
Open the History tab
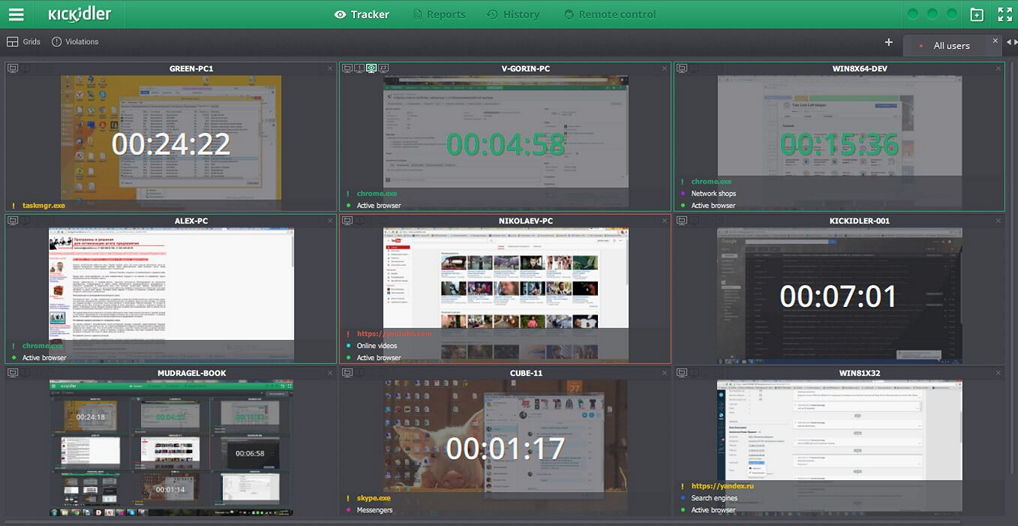(513, 14)
